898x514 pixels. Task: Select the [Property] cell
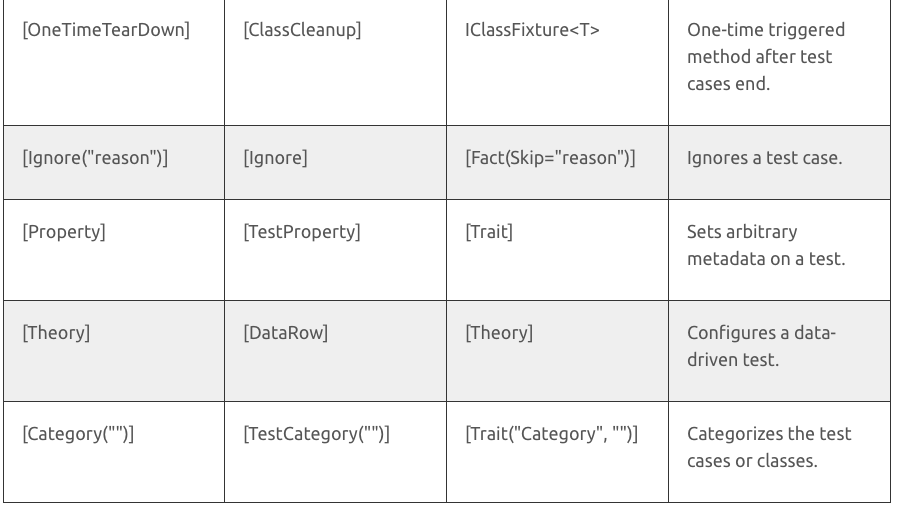pos(63,232)
